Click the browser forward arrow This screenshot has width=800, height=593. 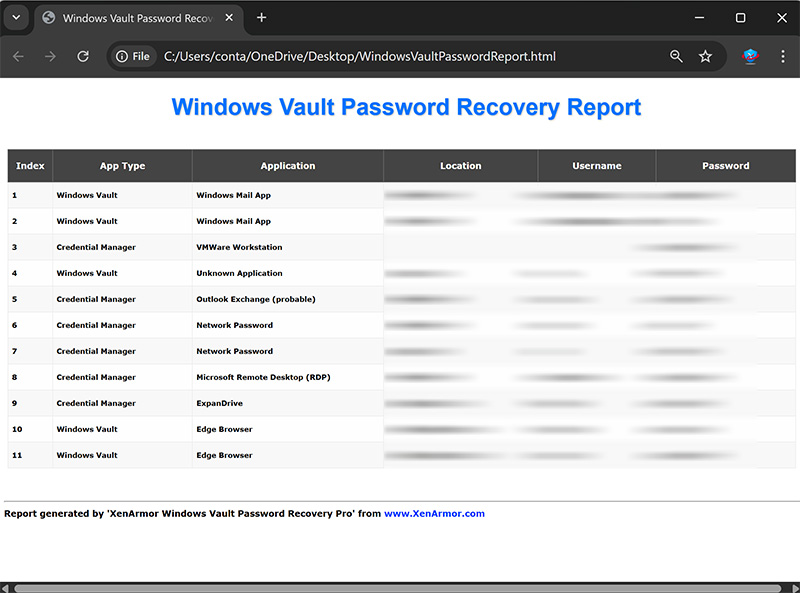[x=50, y=57]
